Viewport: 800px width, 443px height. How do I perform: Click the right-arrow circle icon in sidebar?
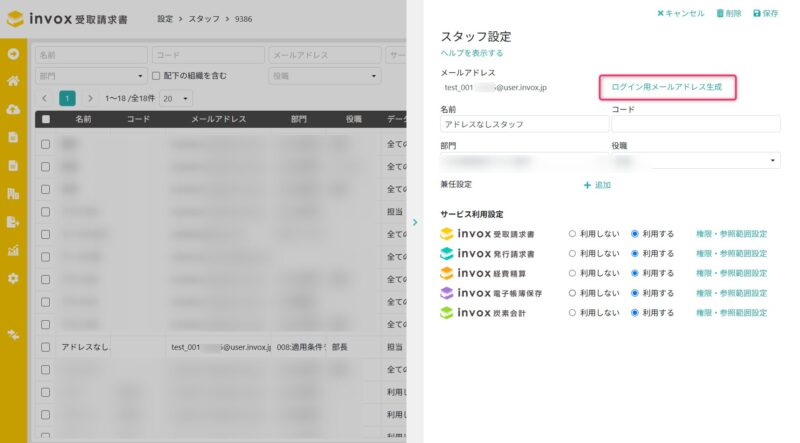tap(13, 54)
